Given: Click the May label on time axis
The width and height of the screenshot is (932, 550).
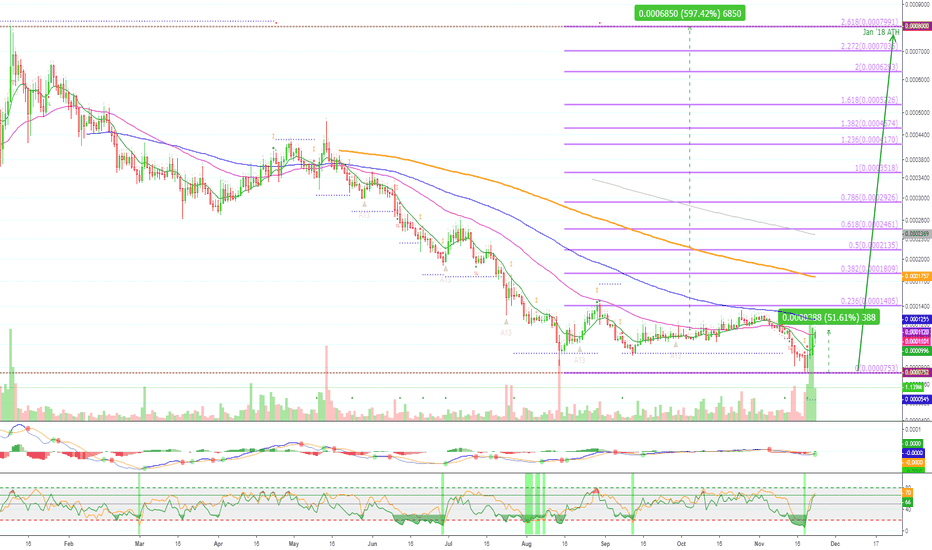Looking at the screenshot, I should point(294,543).
